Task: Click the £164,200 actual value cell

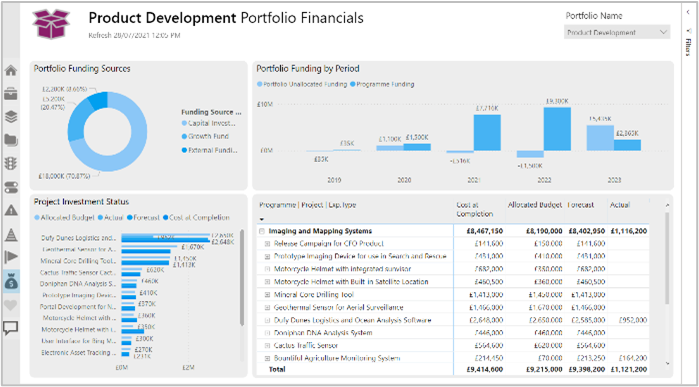Action: point(633,358)
